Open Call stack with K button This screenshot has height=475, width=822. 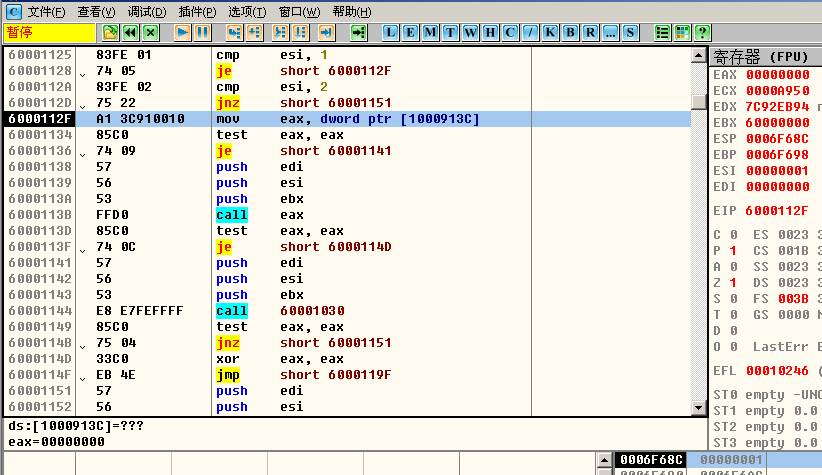coord(550,33)
